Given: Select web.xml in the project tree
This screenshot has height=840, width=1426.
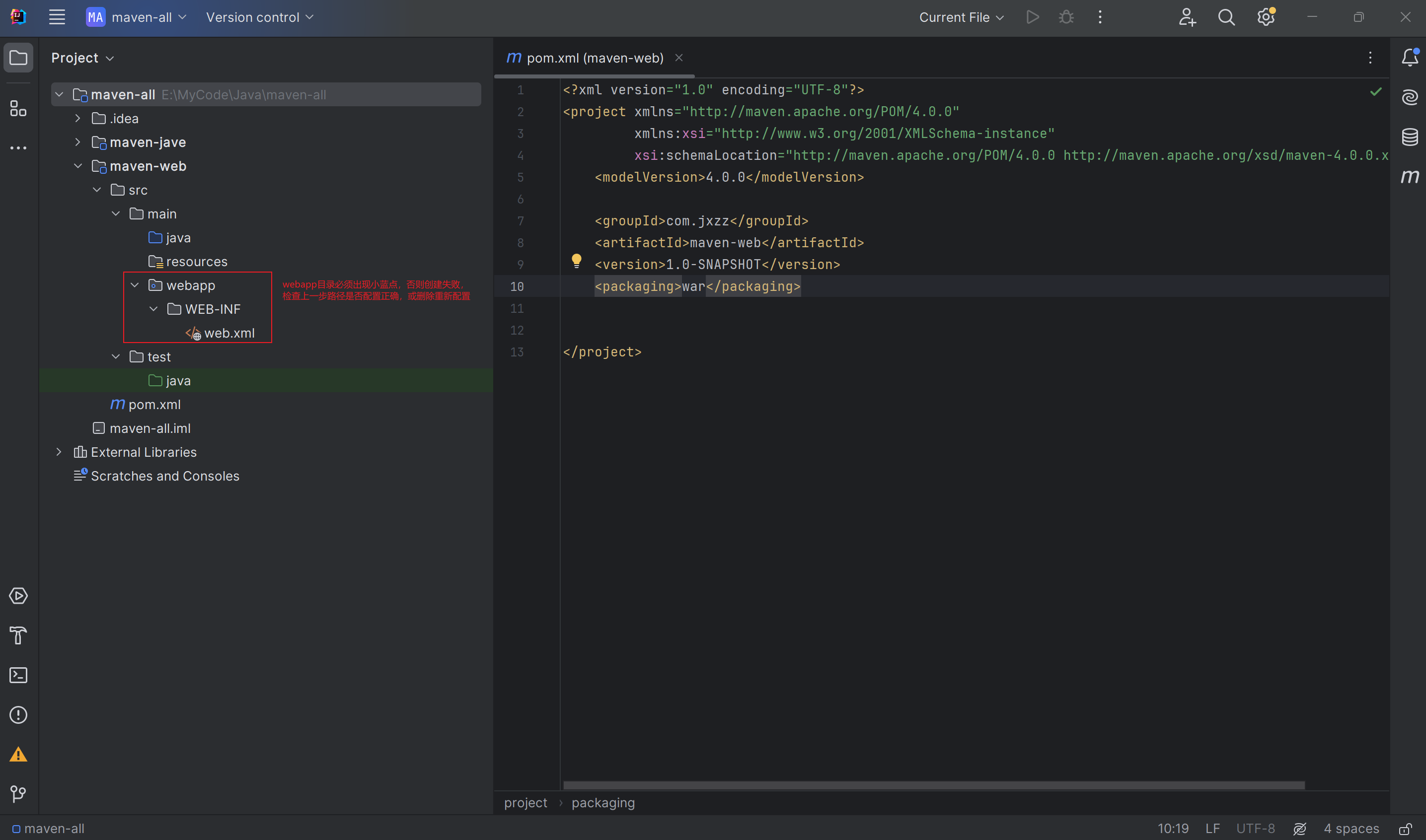Looking at the screenshot, I should [229, 333].
